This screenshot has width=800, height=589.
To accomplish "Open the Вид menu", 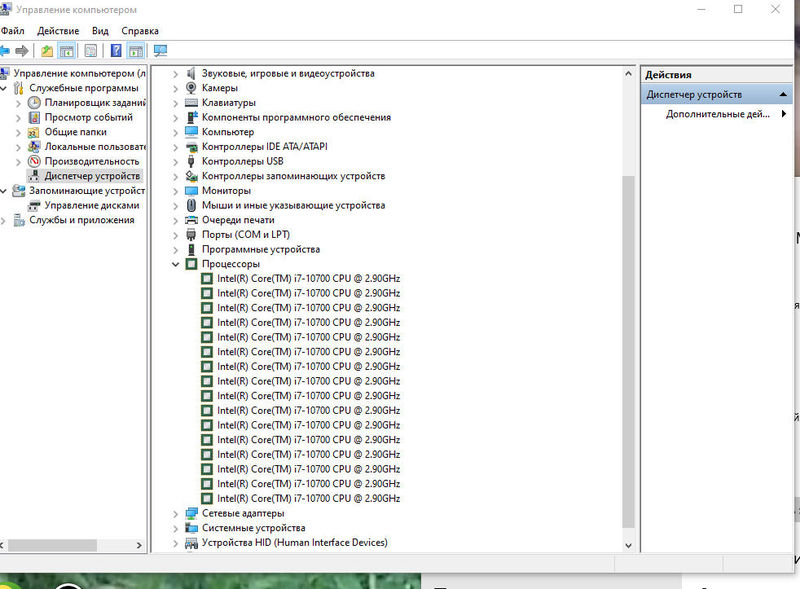I will coord(100,31).
